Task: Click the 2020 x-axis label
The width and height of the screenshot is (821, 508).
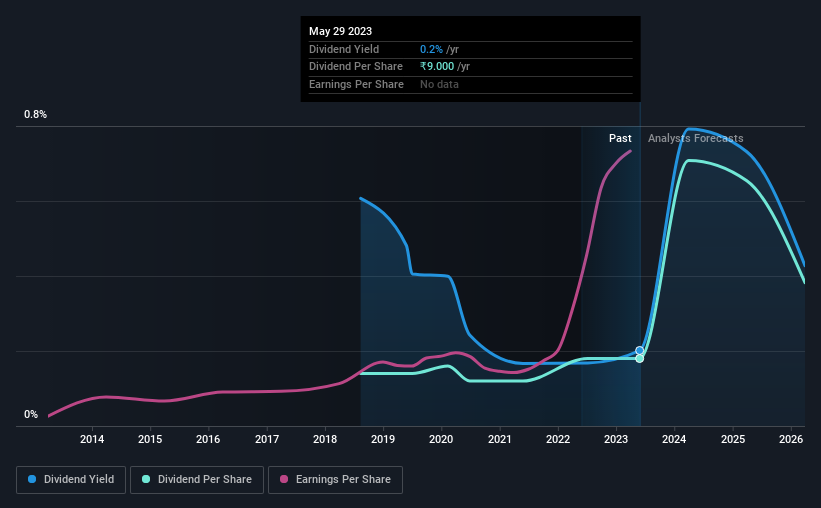Action: click(x=441, y=439)
